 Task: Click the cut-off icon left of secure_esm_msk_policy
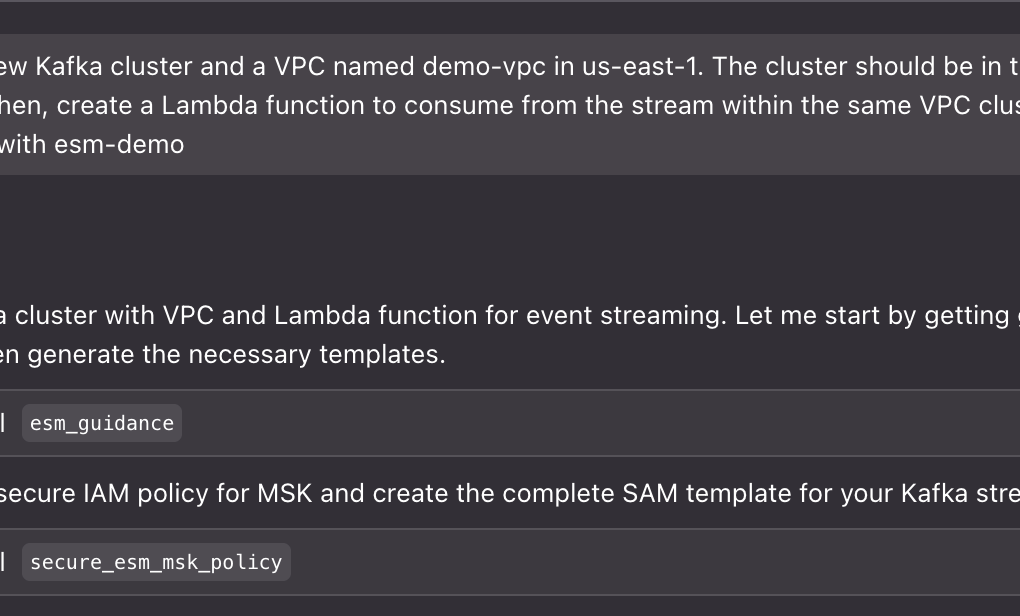coord(3,562)
